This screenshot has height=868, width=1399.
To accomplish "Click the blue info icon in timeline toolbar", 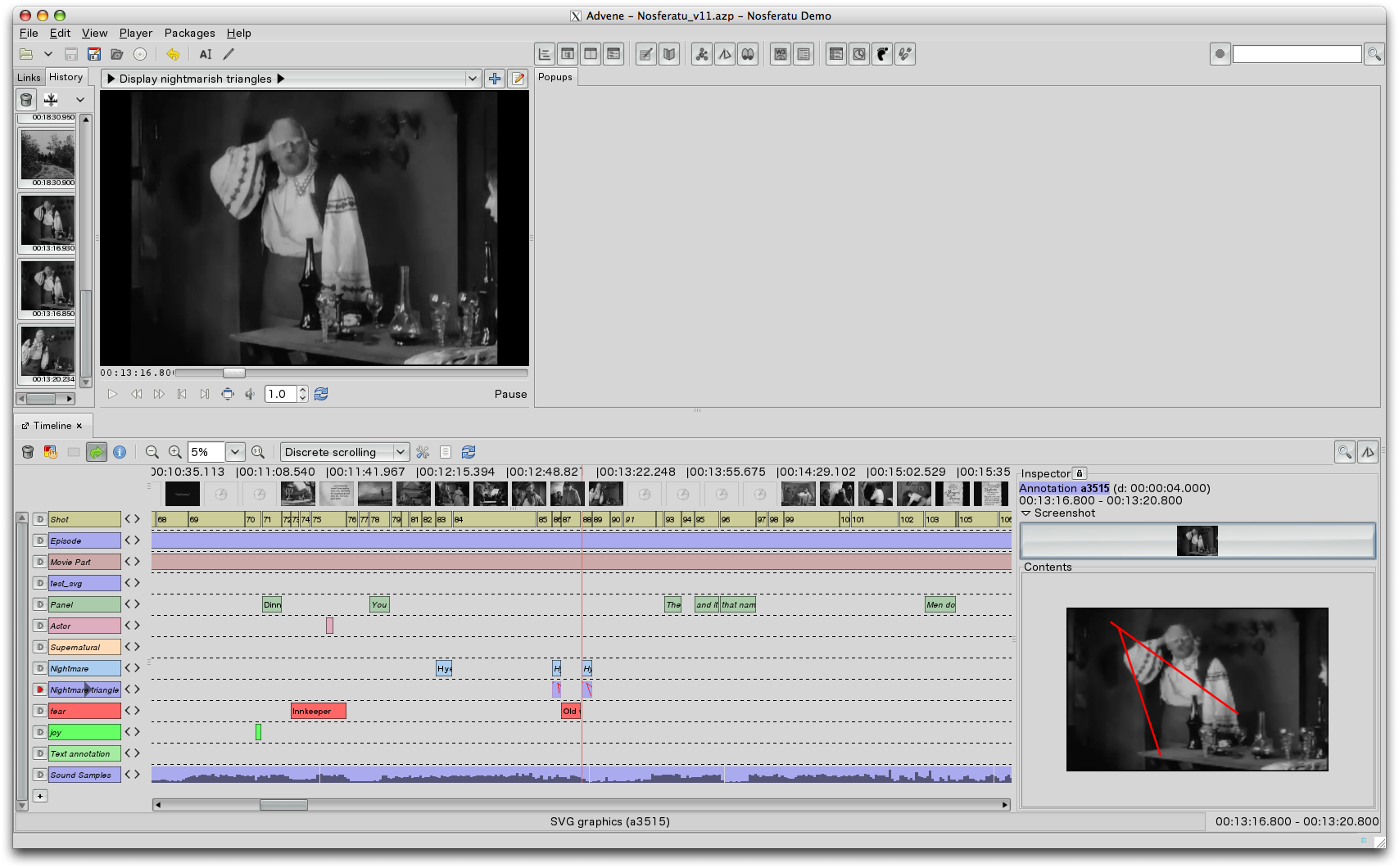I will (x=120, y=452).
